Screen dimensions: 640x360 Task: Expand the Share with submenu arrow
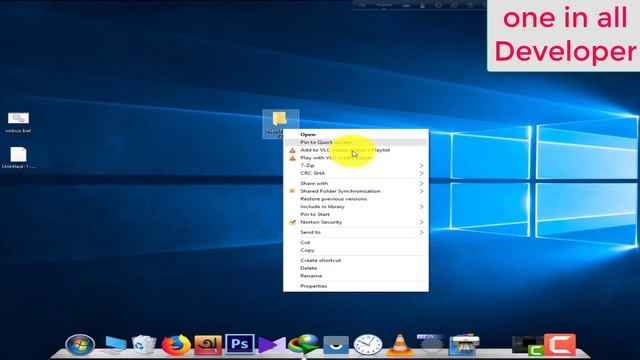421,184
